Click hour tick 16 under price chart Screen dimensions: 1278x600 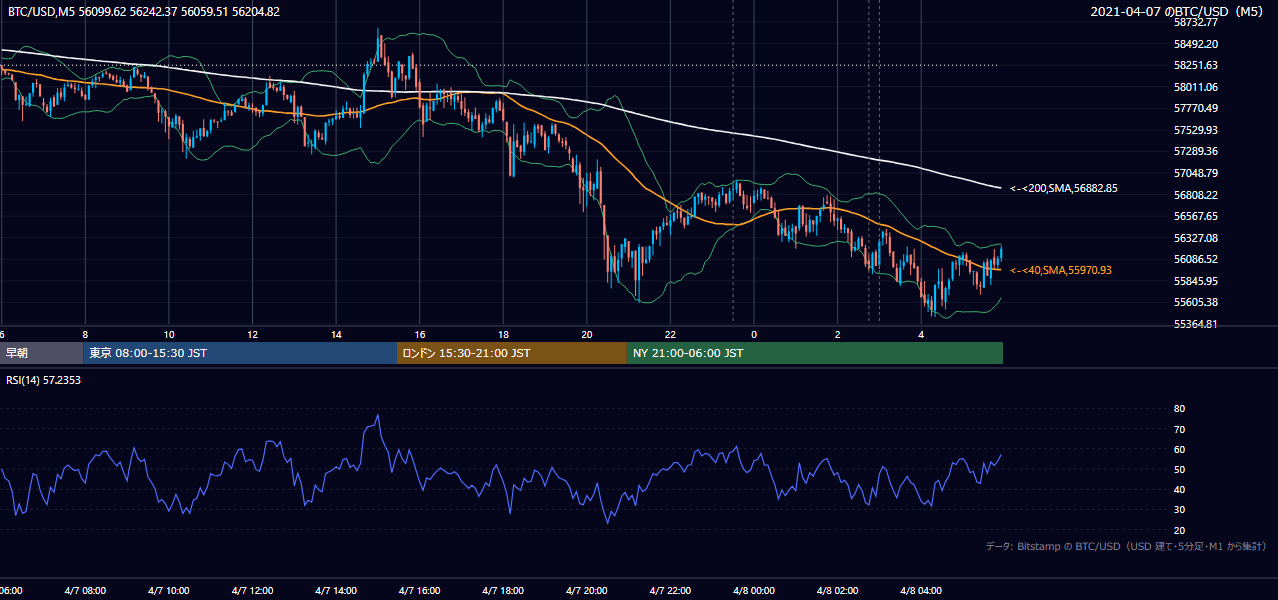click(x=420, y=334)
